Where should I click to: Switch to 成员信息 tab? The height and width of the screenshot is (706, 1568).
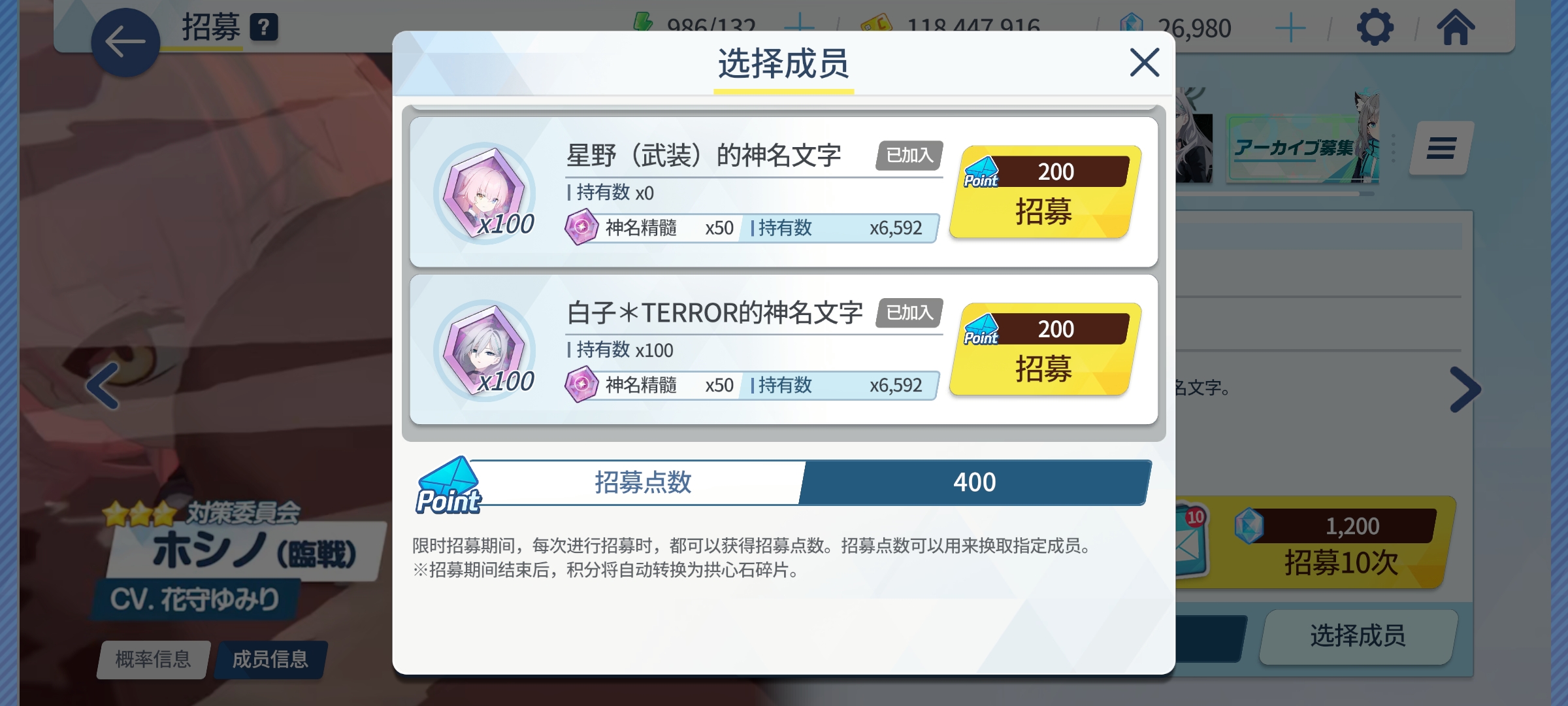point(270,659)
